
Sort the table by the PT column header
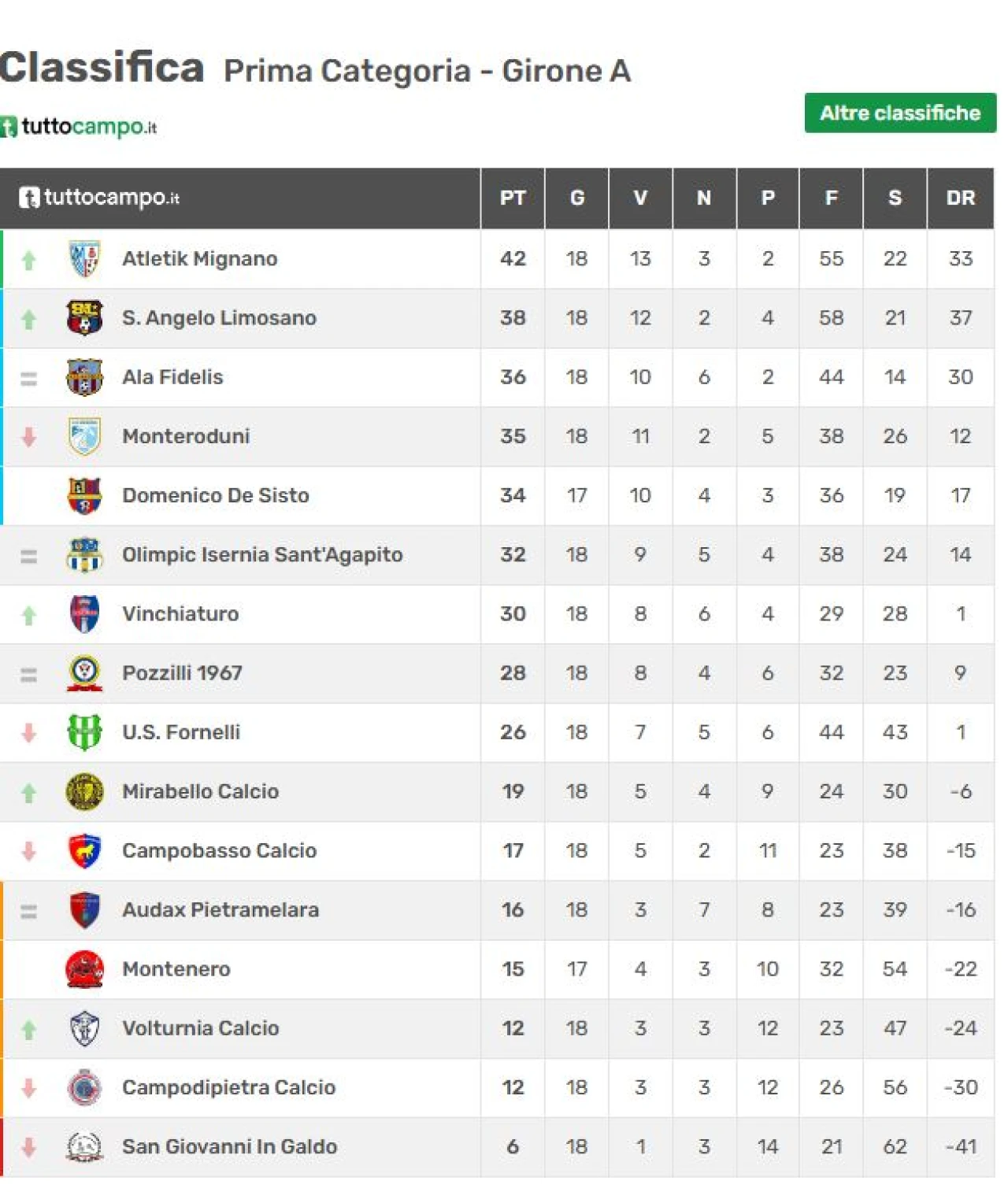[x=513, y=198]
